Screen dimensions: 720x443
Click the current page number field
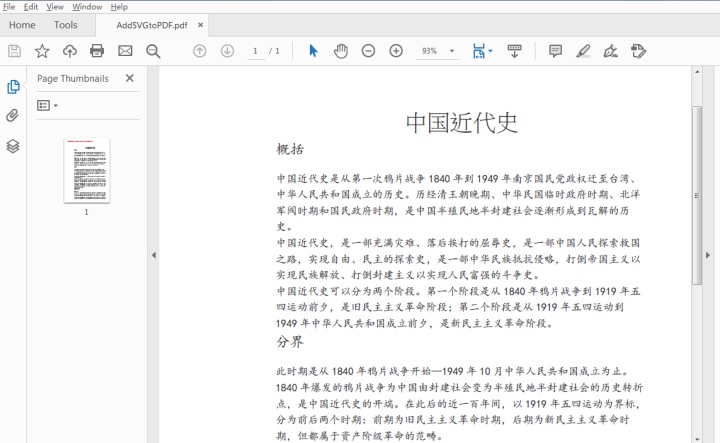tap(255, 51)
